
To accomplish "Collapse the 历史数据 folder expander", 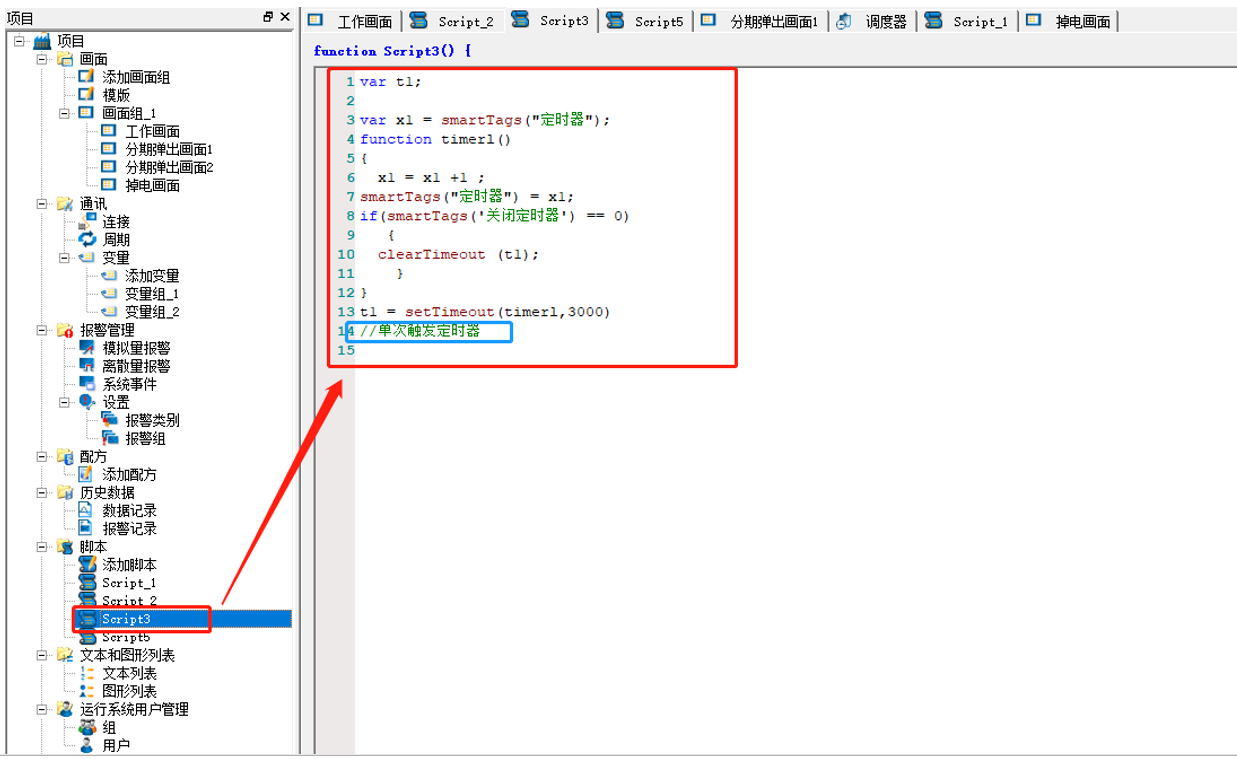I will [42, 492].
